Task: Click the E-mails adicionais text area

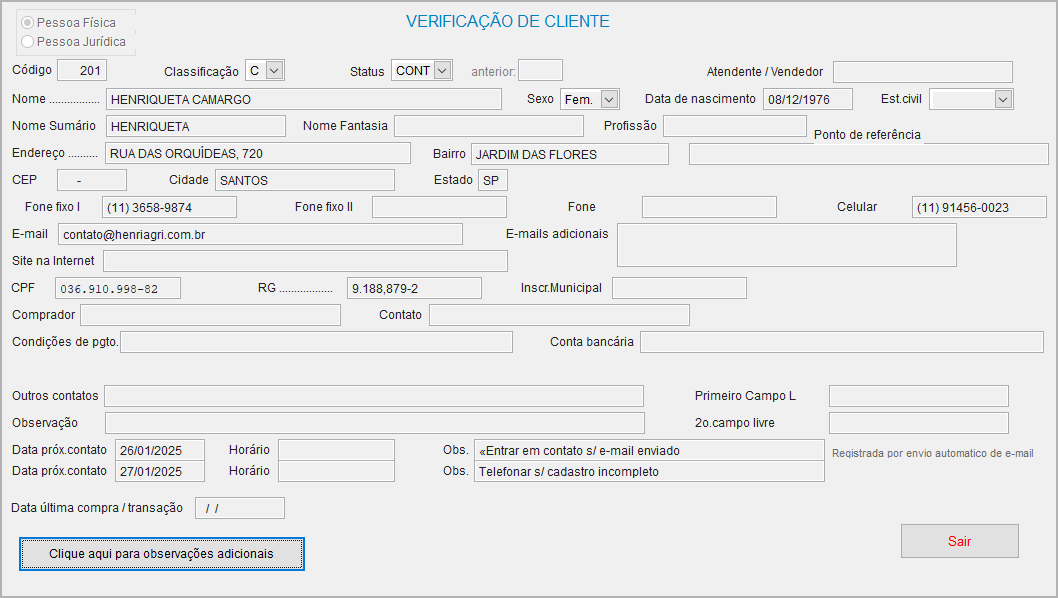Action: pyautogui.click(x=787, y=245)
